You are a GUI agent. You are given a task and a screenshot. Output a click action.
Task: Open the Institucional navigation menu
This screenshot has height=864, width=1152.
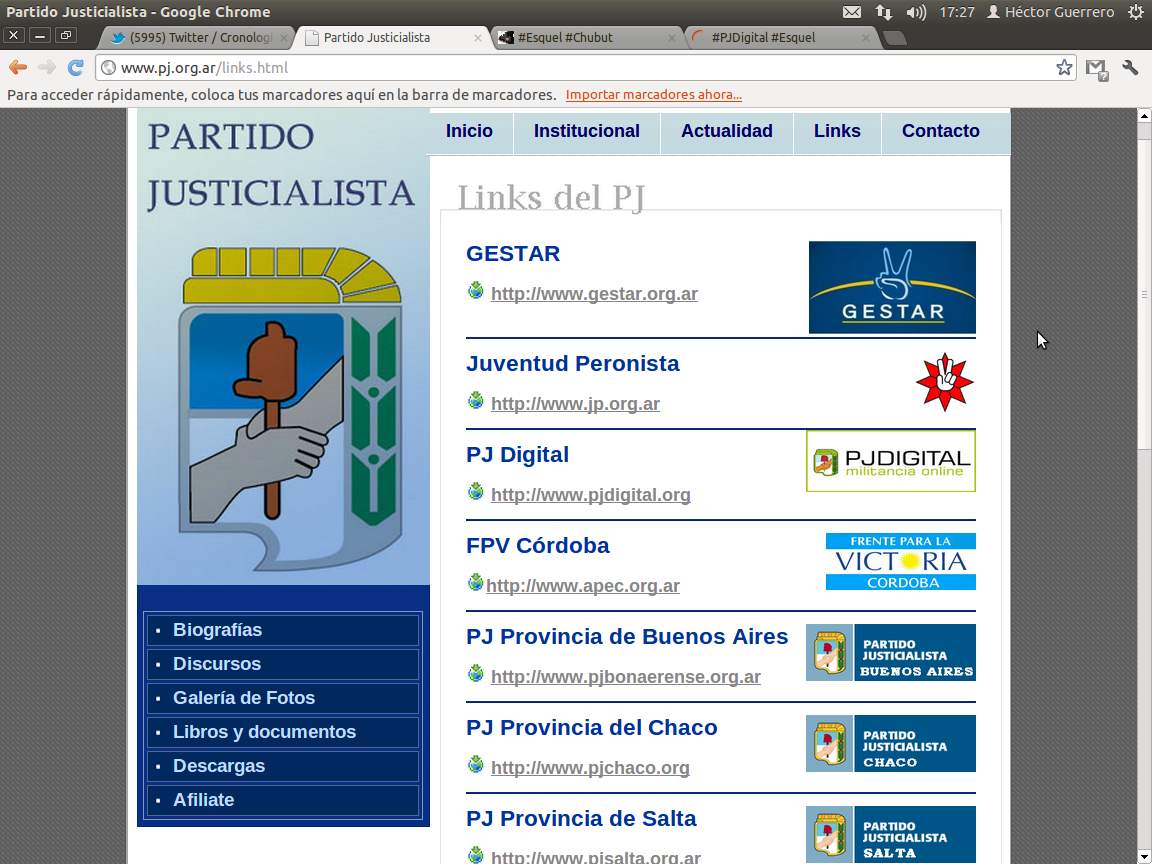pyautogui.click(x=586, y=131)
